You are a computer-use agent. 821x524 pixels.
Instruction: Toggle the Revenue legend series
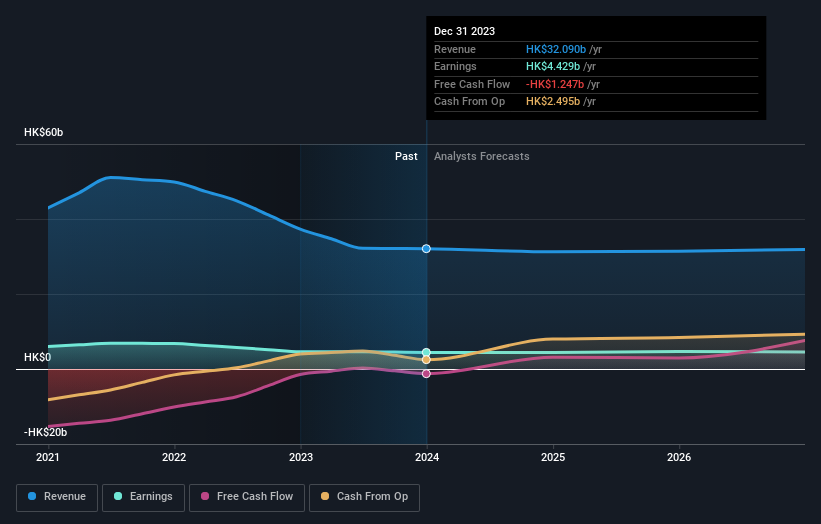click(57, 497)
